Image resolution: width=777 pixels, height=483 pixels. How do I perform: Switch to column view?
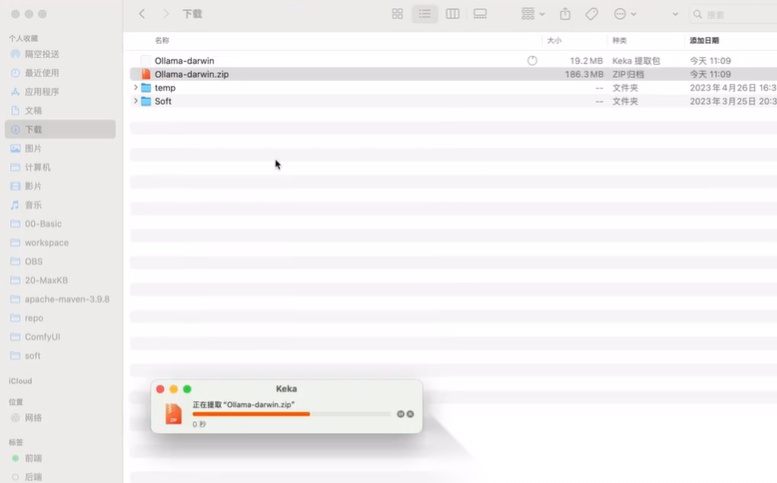(452, 14)
